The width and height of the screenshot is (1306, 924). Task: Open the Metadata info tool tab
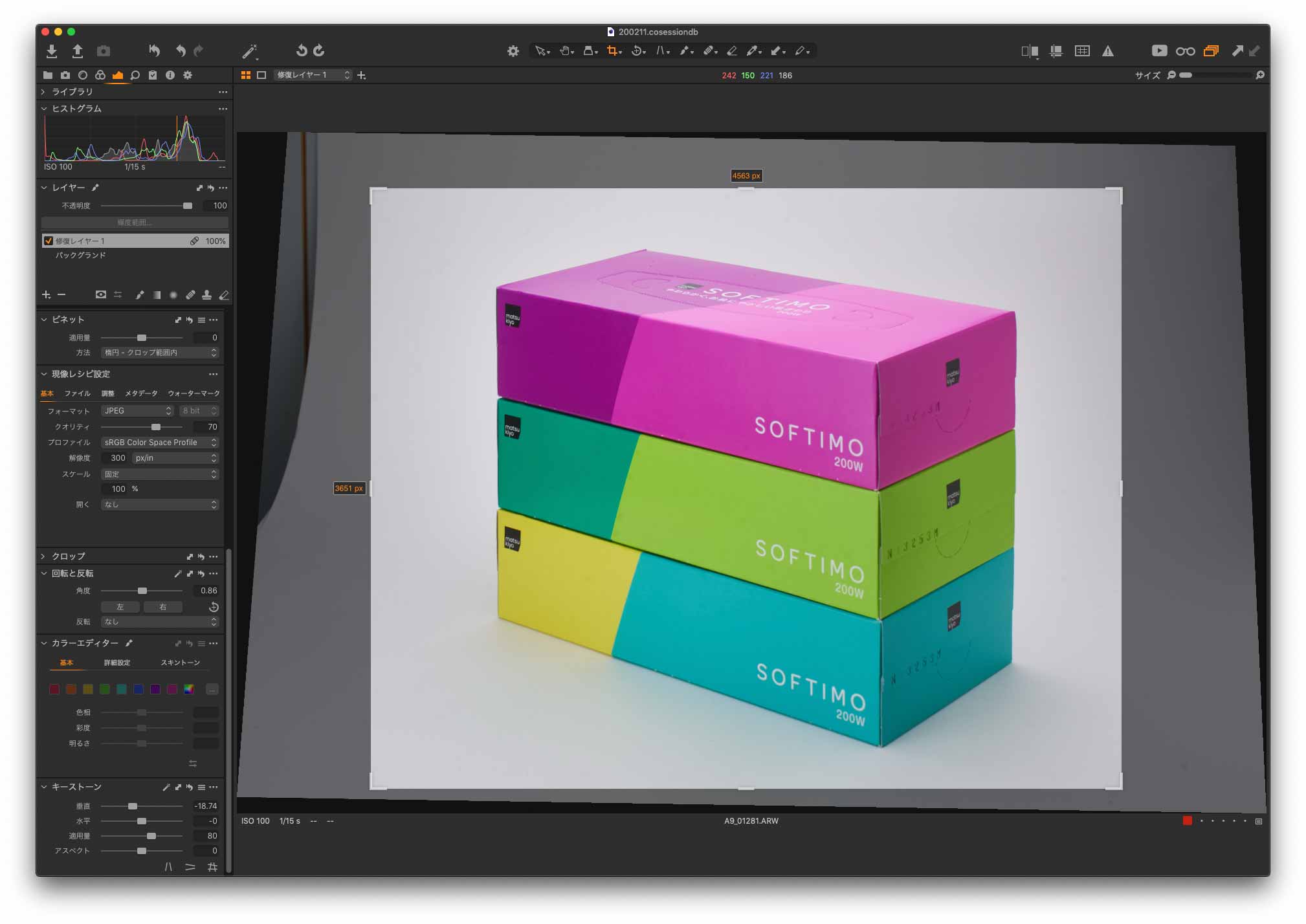[x=170, y=75]
